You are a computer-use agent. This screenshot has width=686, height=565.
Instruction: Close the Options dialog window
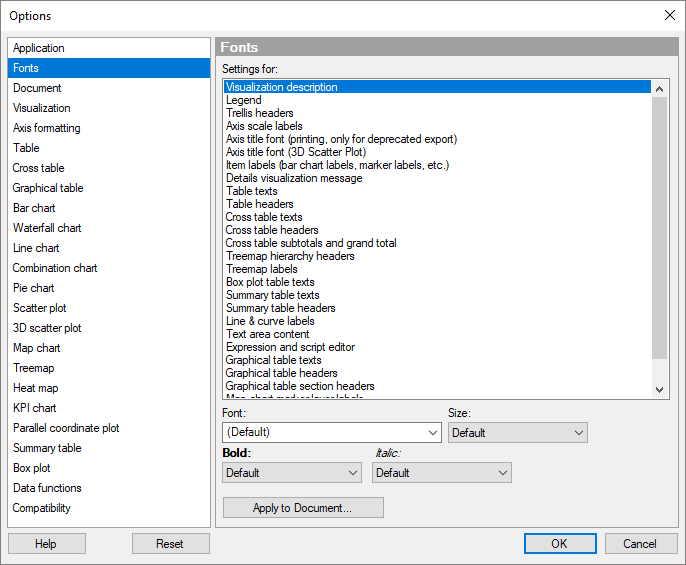point(668,15)
